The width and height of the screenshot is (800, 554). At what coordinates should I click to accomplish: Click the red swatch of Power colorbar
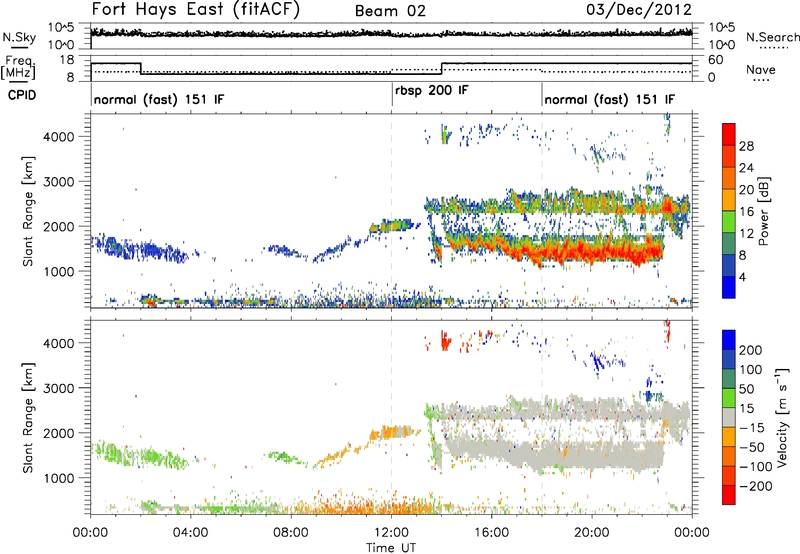pos(729,134)
